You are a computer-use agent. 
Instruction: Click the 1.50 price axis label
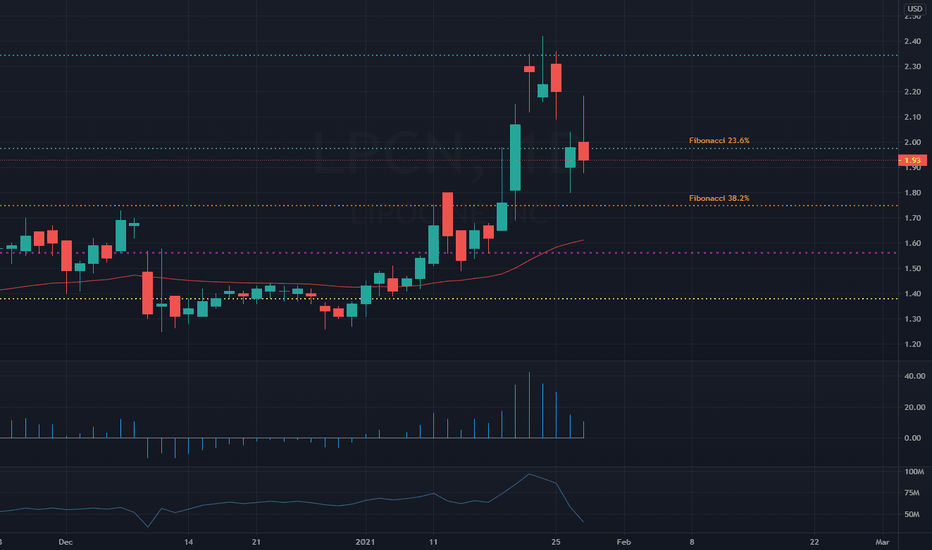912,269
